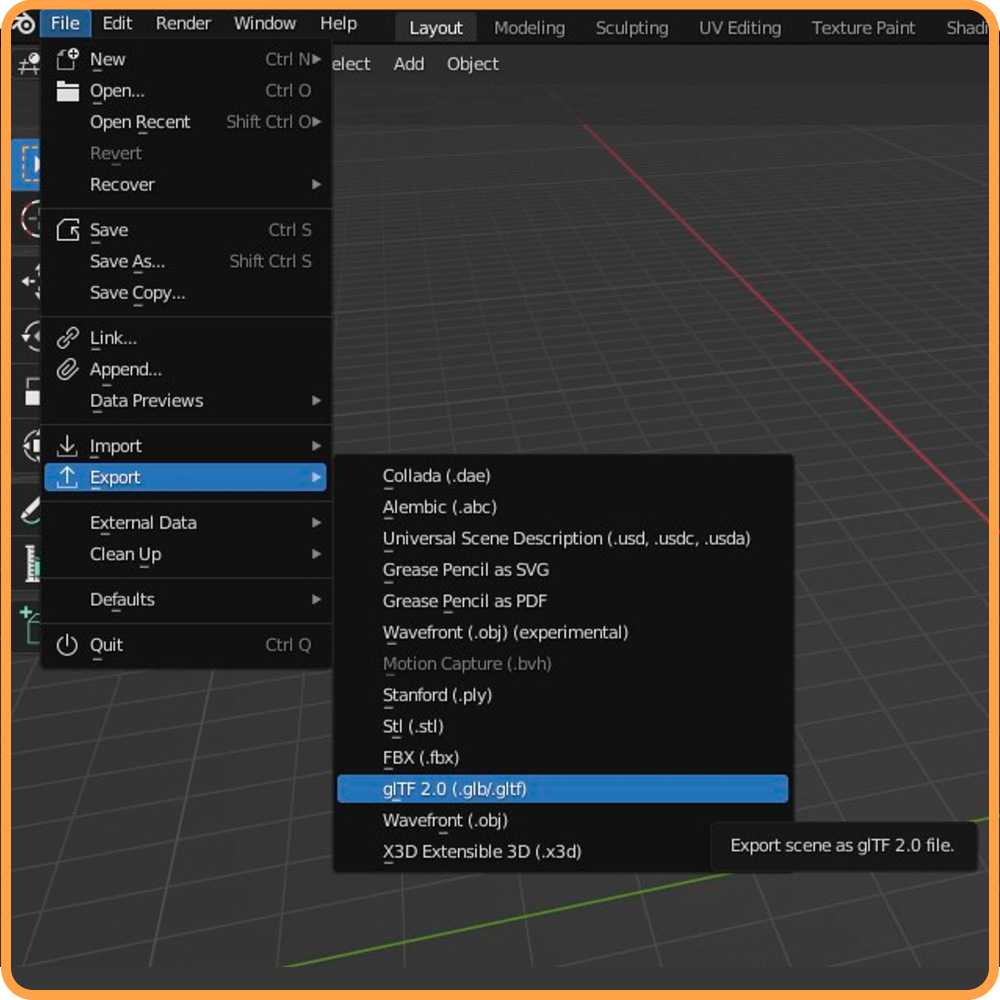Click the Blender logo icon
This screenshot has width=1000, height=1000.
23,24
